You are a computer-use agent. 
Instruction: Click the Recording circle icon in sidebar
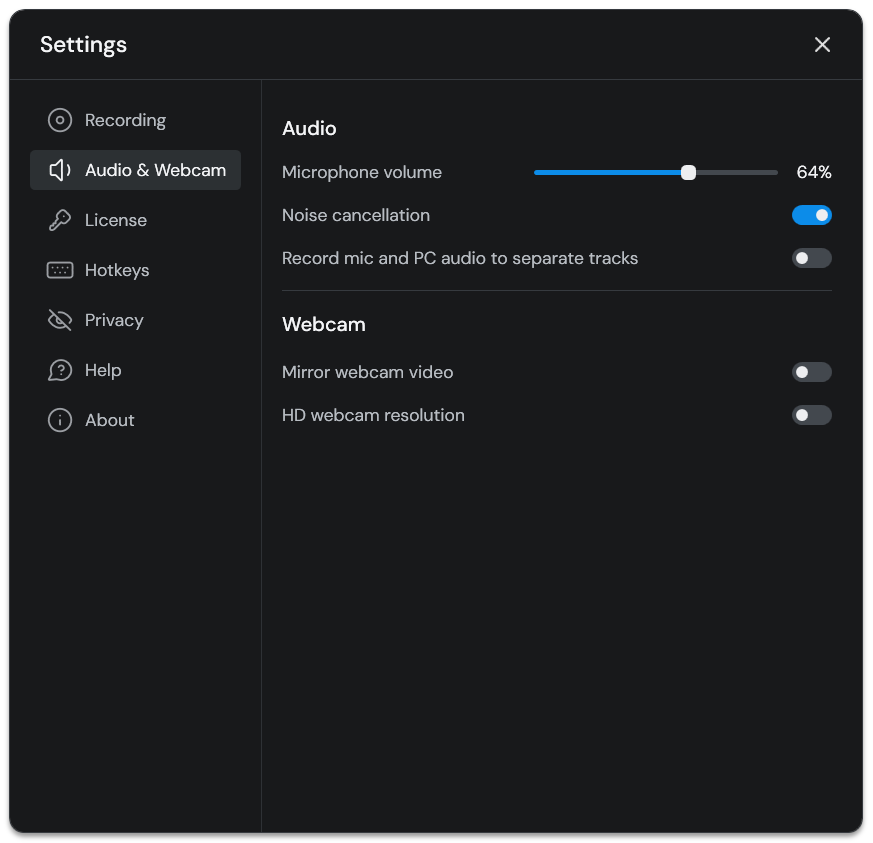(x=60, y=120)
